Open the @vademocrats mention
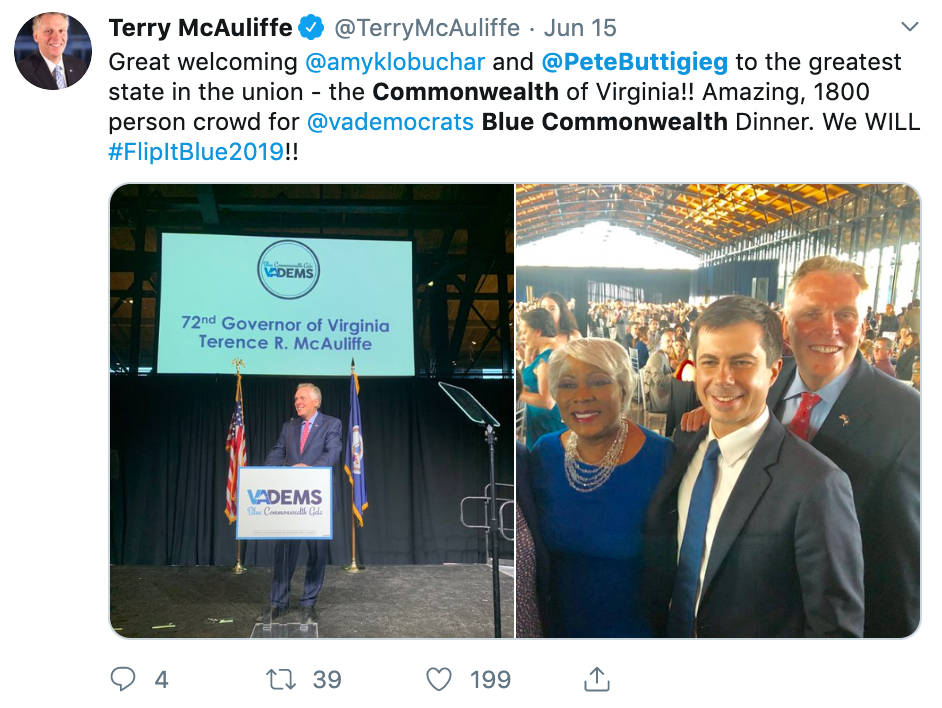This screenshot has width=942, height=708. [390, 123]
